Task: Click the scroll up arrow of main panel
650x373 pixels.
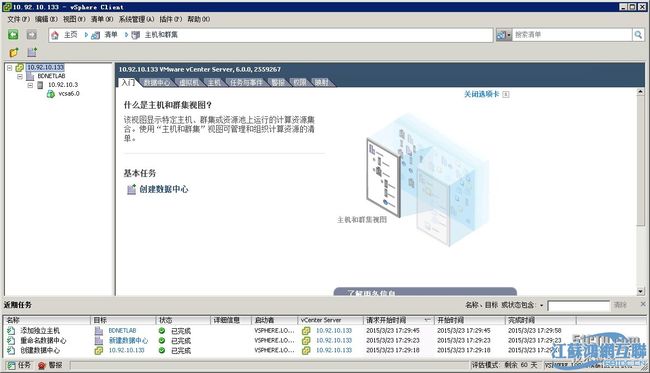Action: 641,92
